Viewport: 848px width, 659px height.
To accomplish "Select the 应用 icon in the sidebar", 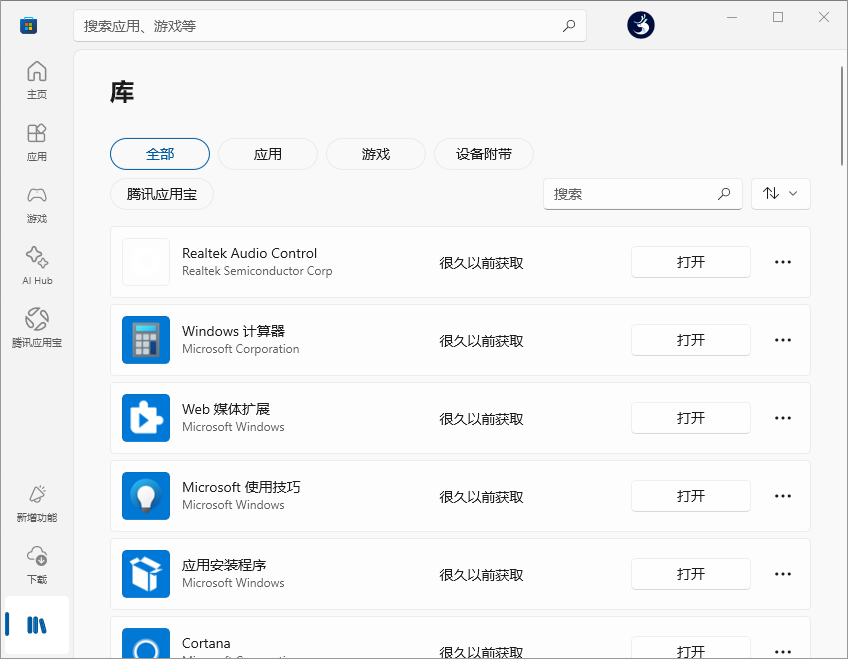I will pyautogui.click(x=36, y=140).
